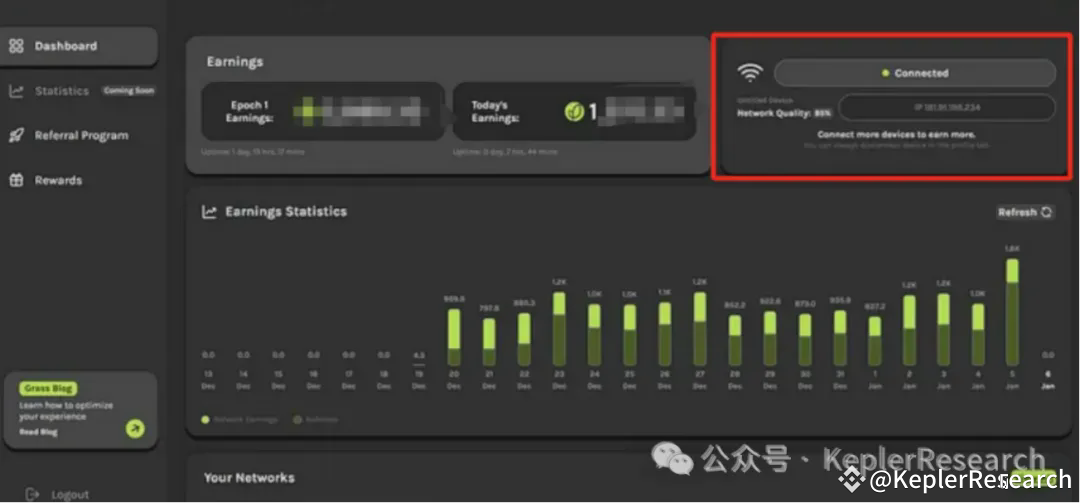Click 'Connect more devices to earn more.' text
Image resolution: width=1080 pixels, height=503 pixels.
click(x=896, y=134)
